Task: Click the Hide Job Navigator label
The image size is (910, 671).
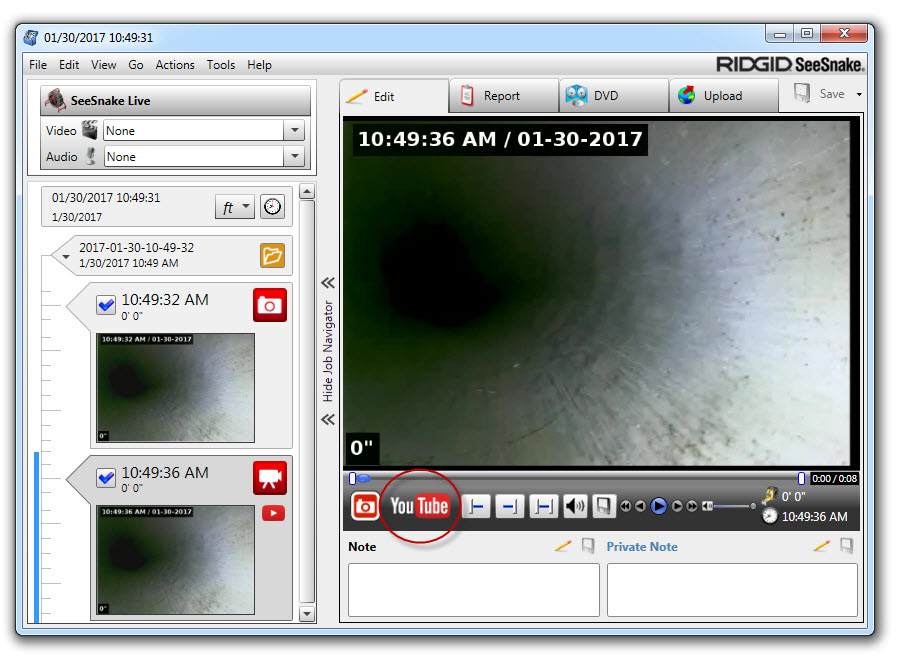Action: pyautogui.click(x=328, y=351)
